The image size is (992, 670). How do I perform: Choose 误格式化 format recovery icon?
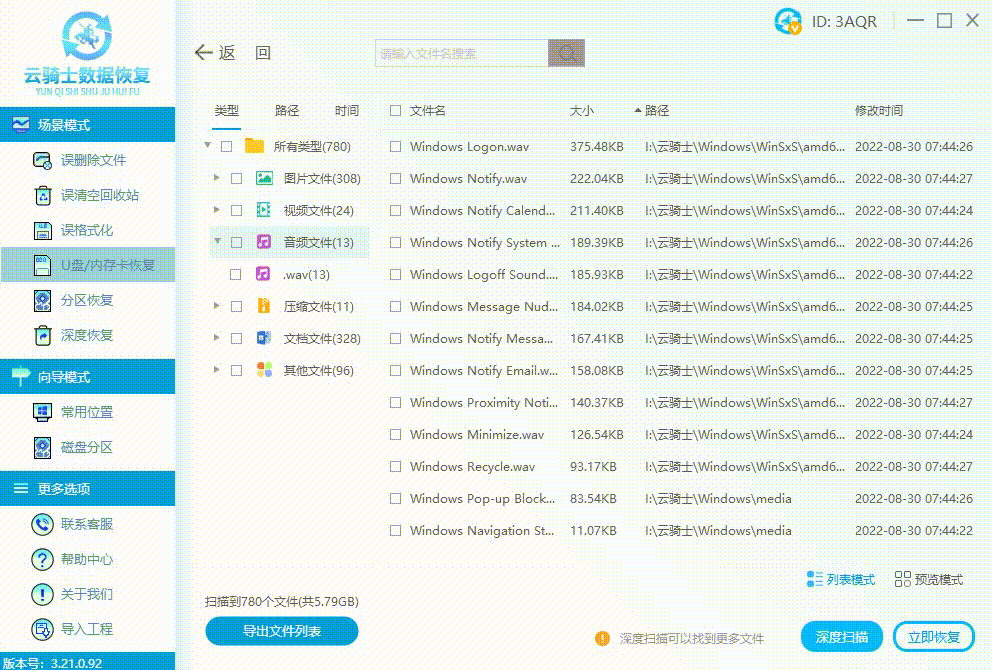tap(42, 231)
